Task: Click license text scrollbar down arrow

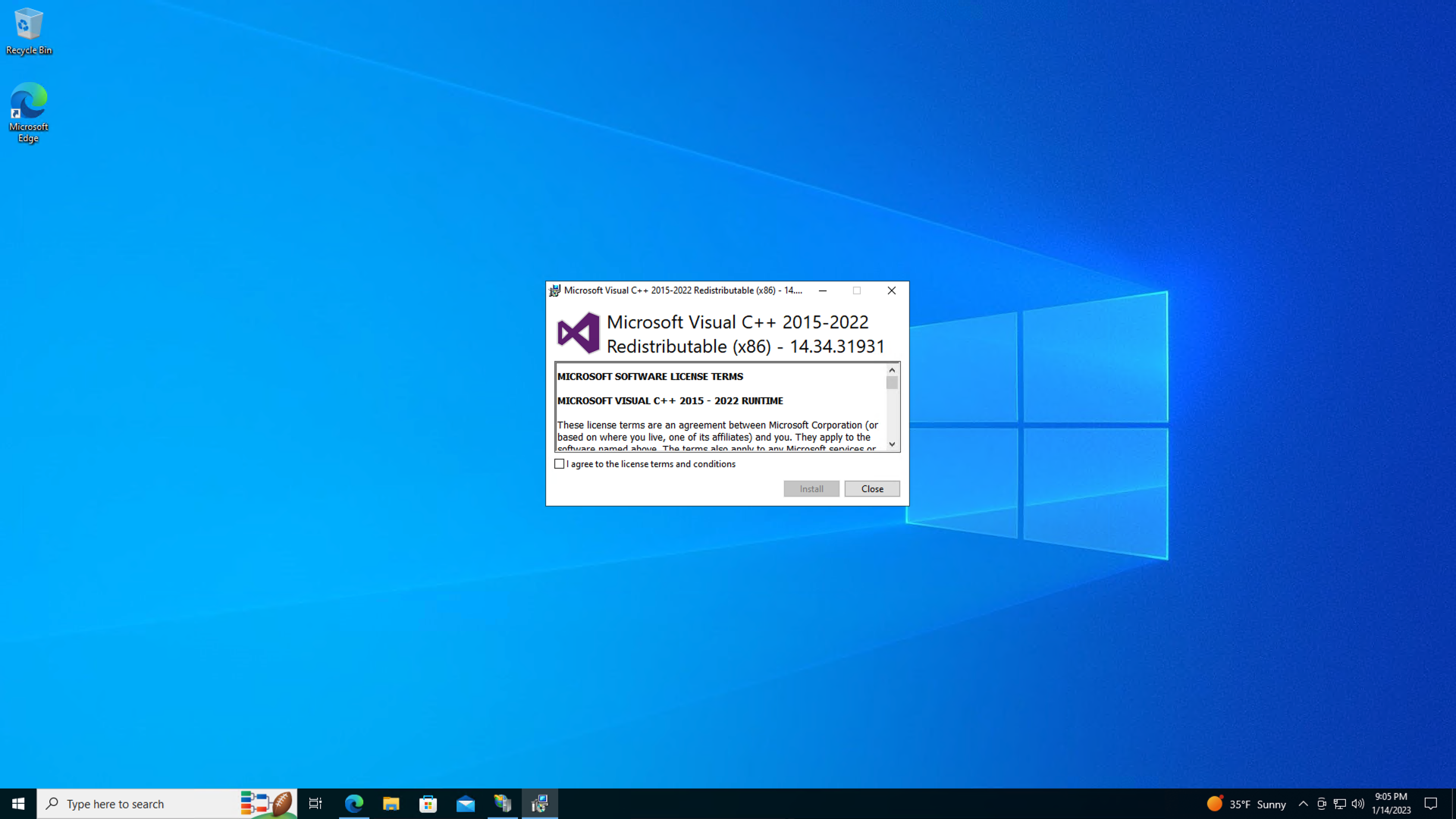Action: point(892,444)
